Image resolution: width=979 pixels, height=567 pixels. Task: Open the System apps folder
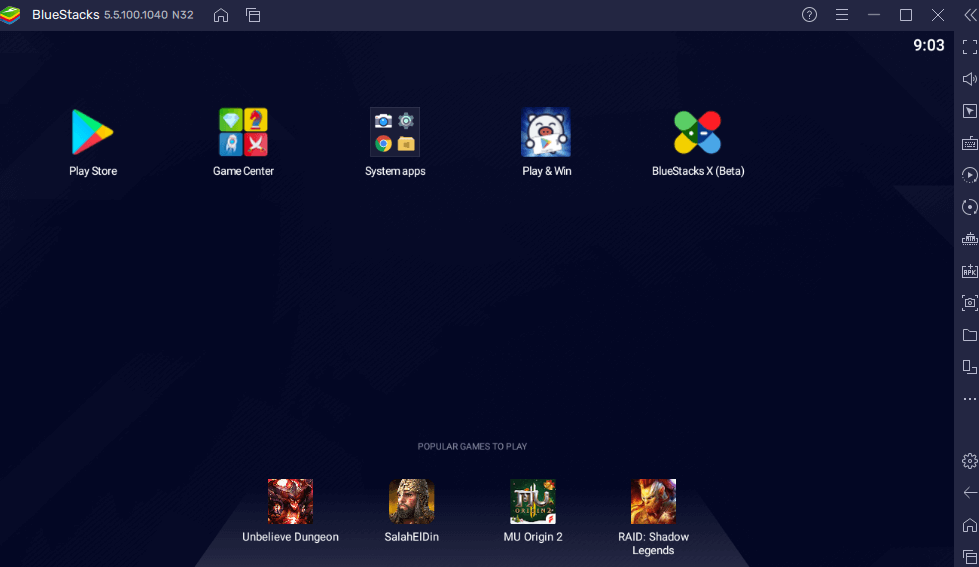point(395,132)
